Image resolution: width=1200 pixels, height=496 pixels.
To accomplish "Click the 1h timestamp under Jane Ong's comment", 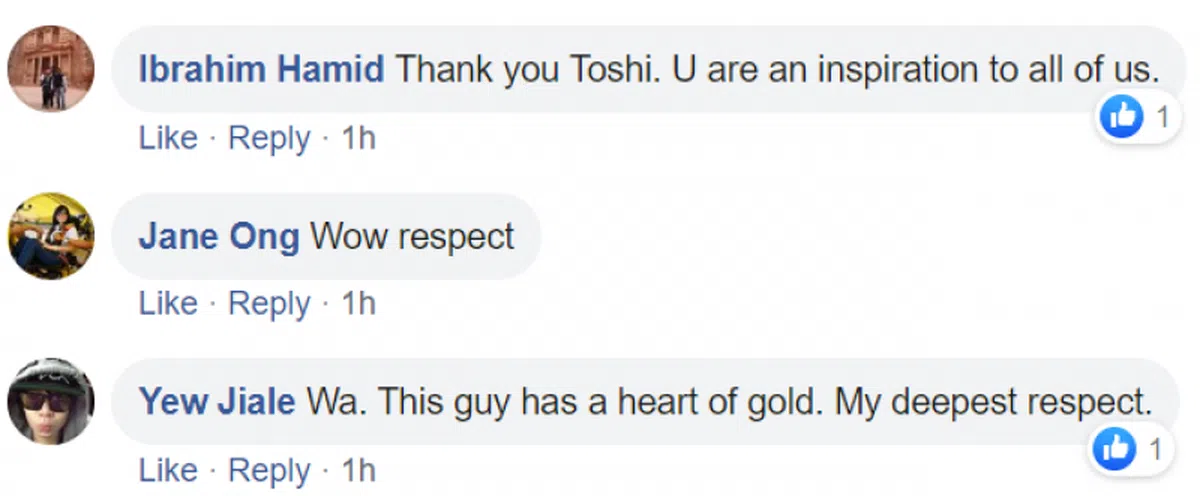I will 359,304.
